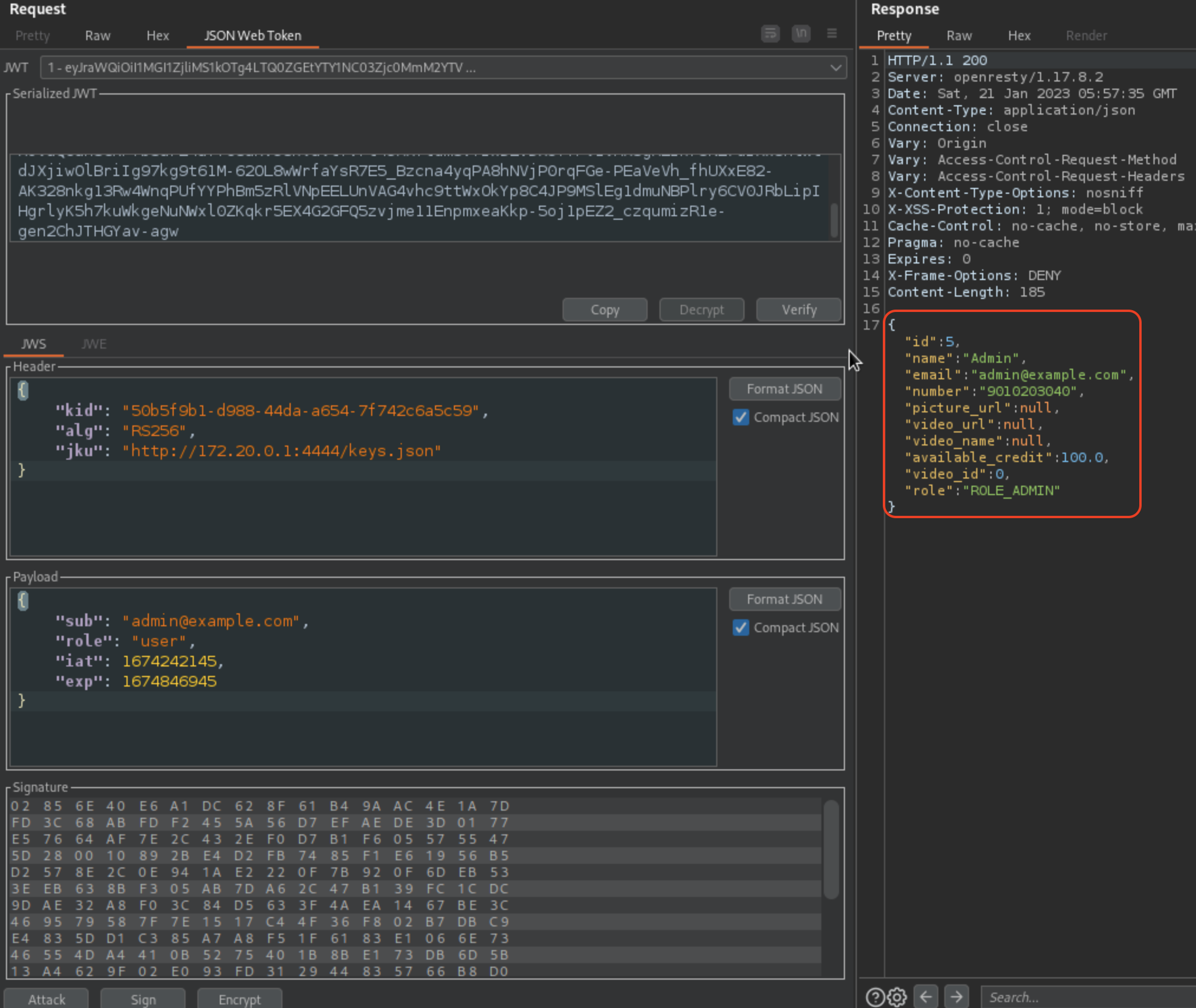The width and height of the screenshot is (1196, 1008).
Task: Toggle word wrap icon in Request panel
Action: tap(770, 34)
